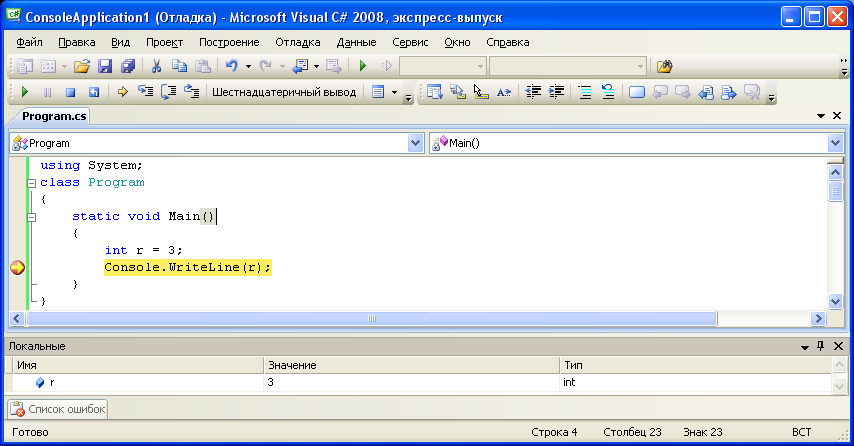Image resolution: width=854 pixels, height=446 pixels.
Task: Open the active files list arrow beside Program.cs tab
Action: (x=821, y=116)
